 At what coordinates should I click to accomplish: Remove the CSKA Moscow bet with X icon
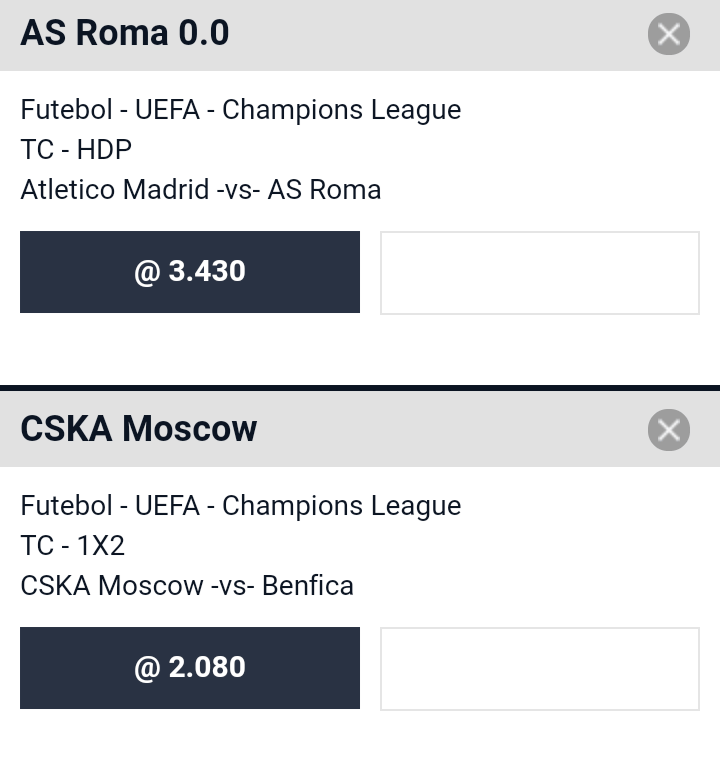668,430
